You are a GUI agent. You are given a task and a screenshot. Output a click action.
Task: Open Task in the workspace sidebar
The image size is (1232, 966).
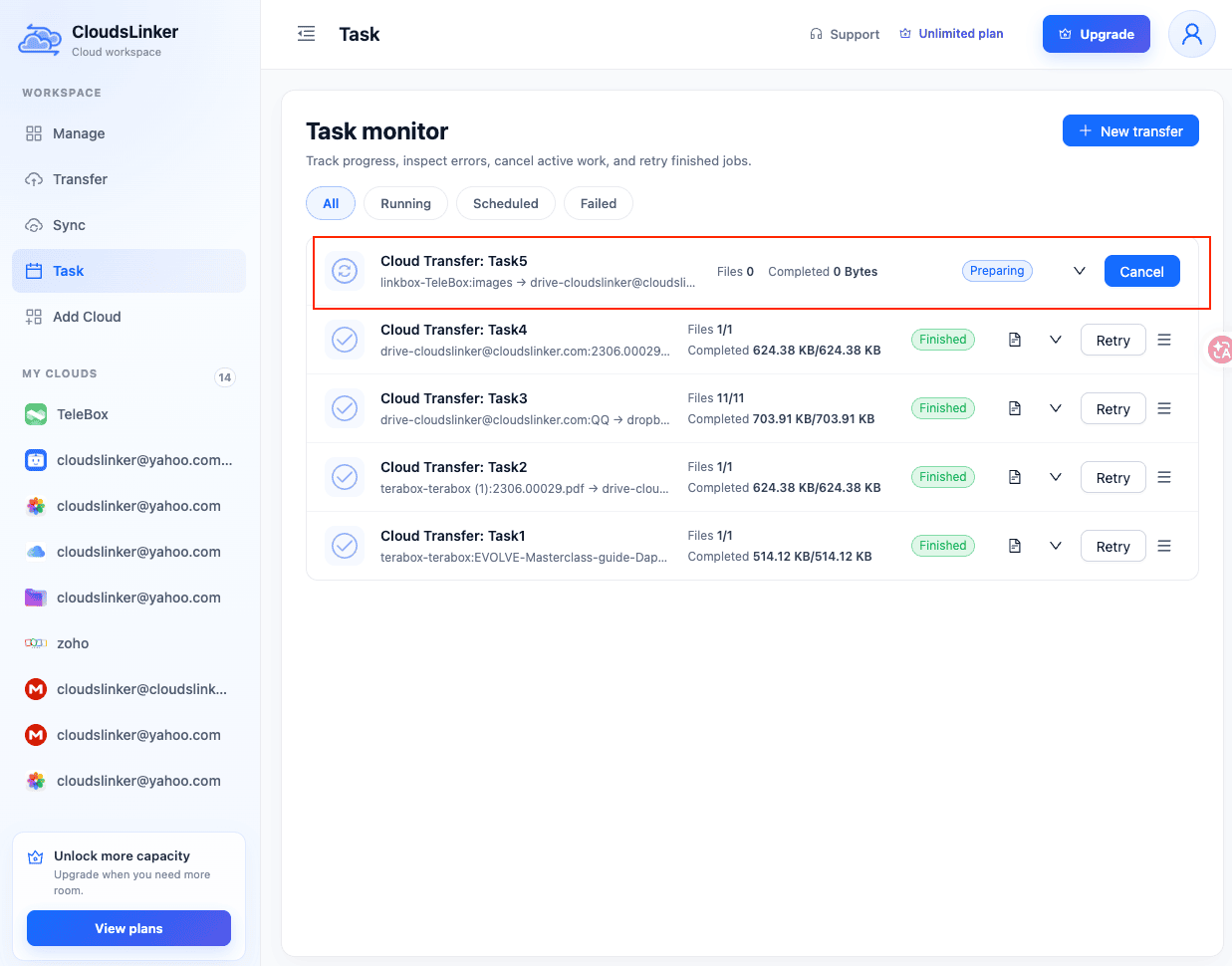click(x=128, y=271)
